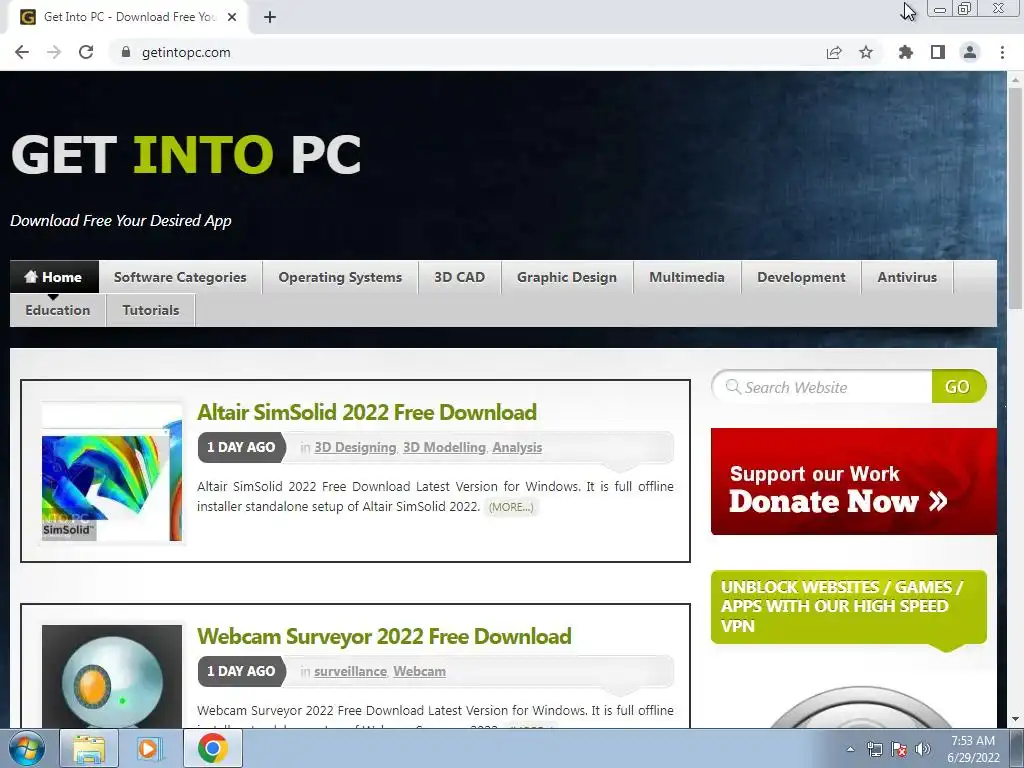Open the Tutorials menu item
Image resolution: width=1024 pixels, height=768 pixels.
click(x=151, y=310)
